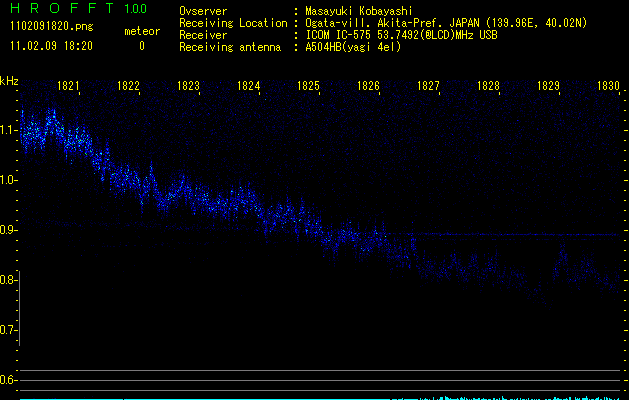Click the 1825 time marker
This screenshot has width=629, height=400.
pos(309,87)
